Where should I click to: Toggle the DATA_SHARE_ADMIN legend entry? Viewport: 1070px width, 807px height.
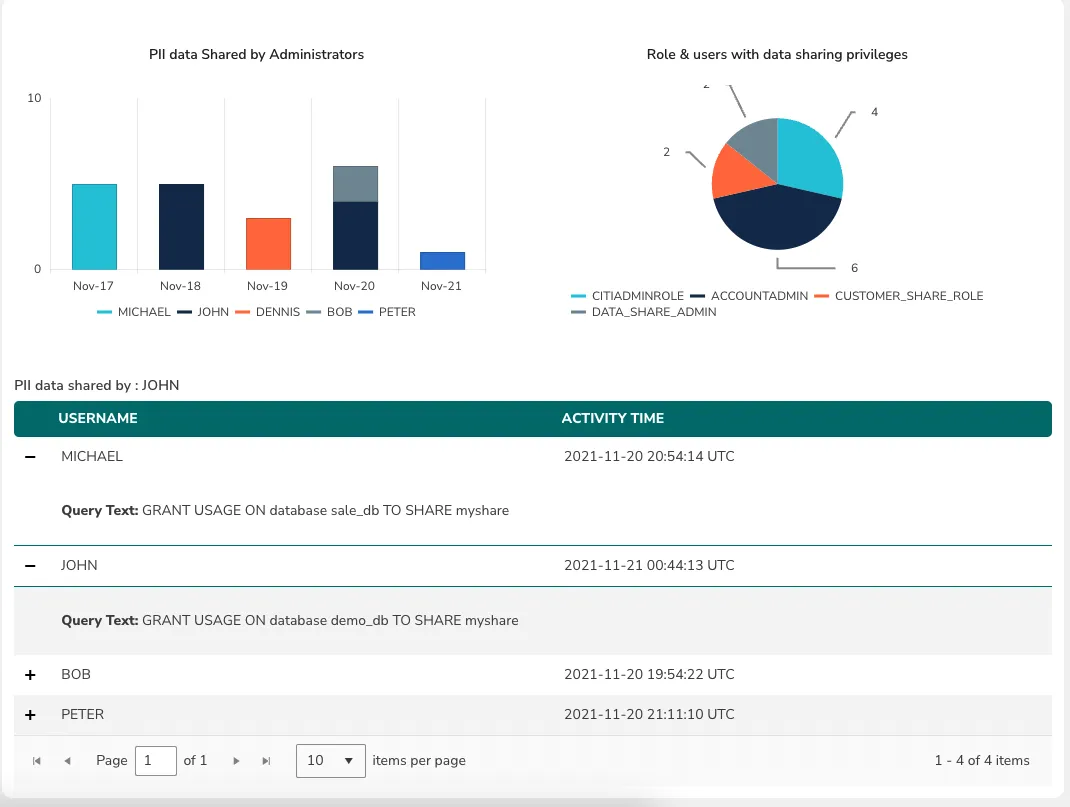580,312
